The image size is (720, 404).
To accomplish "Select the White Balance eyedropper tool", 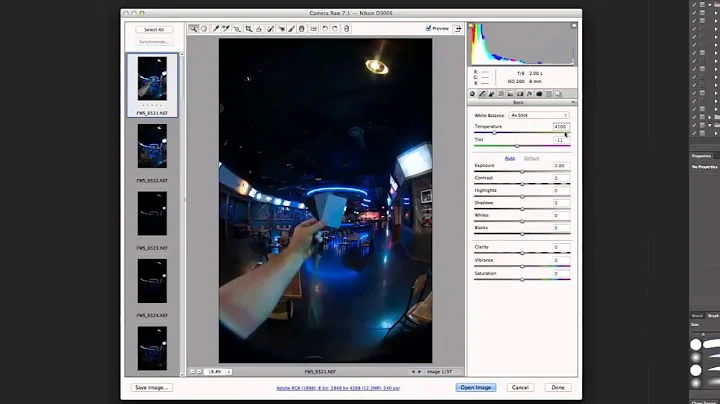I will coord(216,28).
